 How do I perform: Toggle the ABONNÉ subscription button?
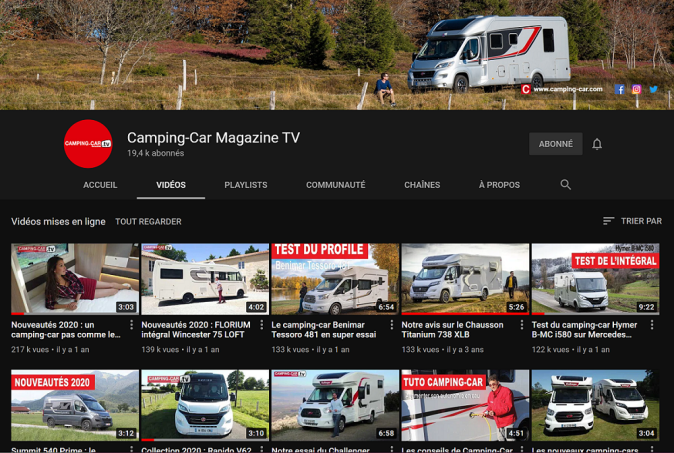(x=555, y=144)
